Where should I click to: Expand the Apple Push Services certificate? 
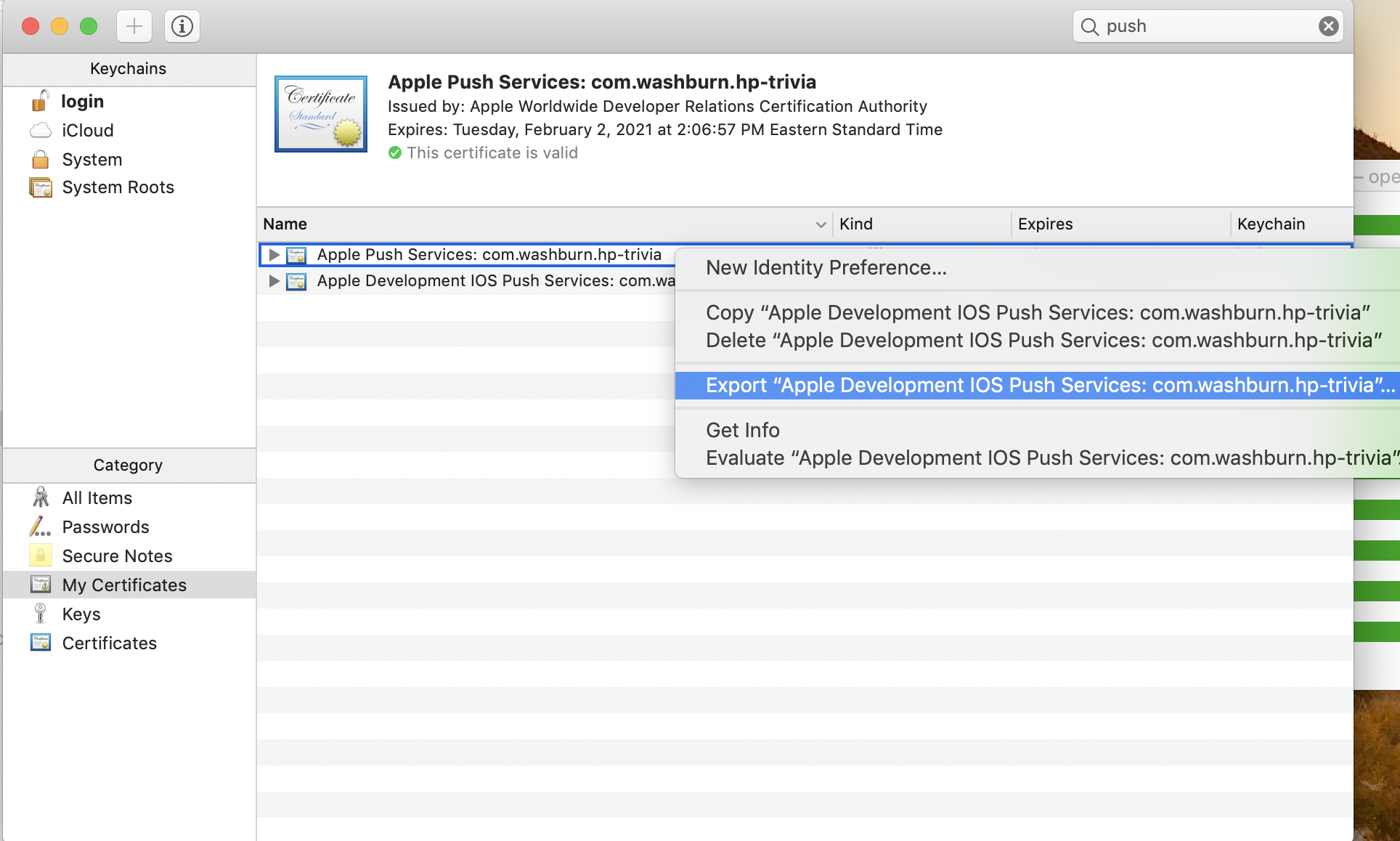pyautogui.click(x=274, y=255)
